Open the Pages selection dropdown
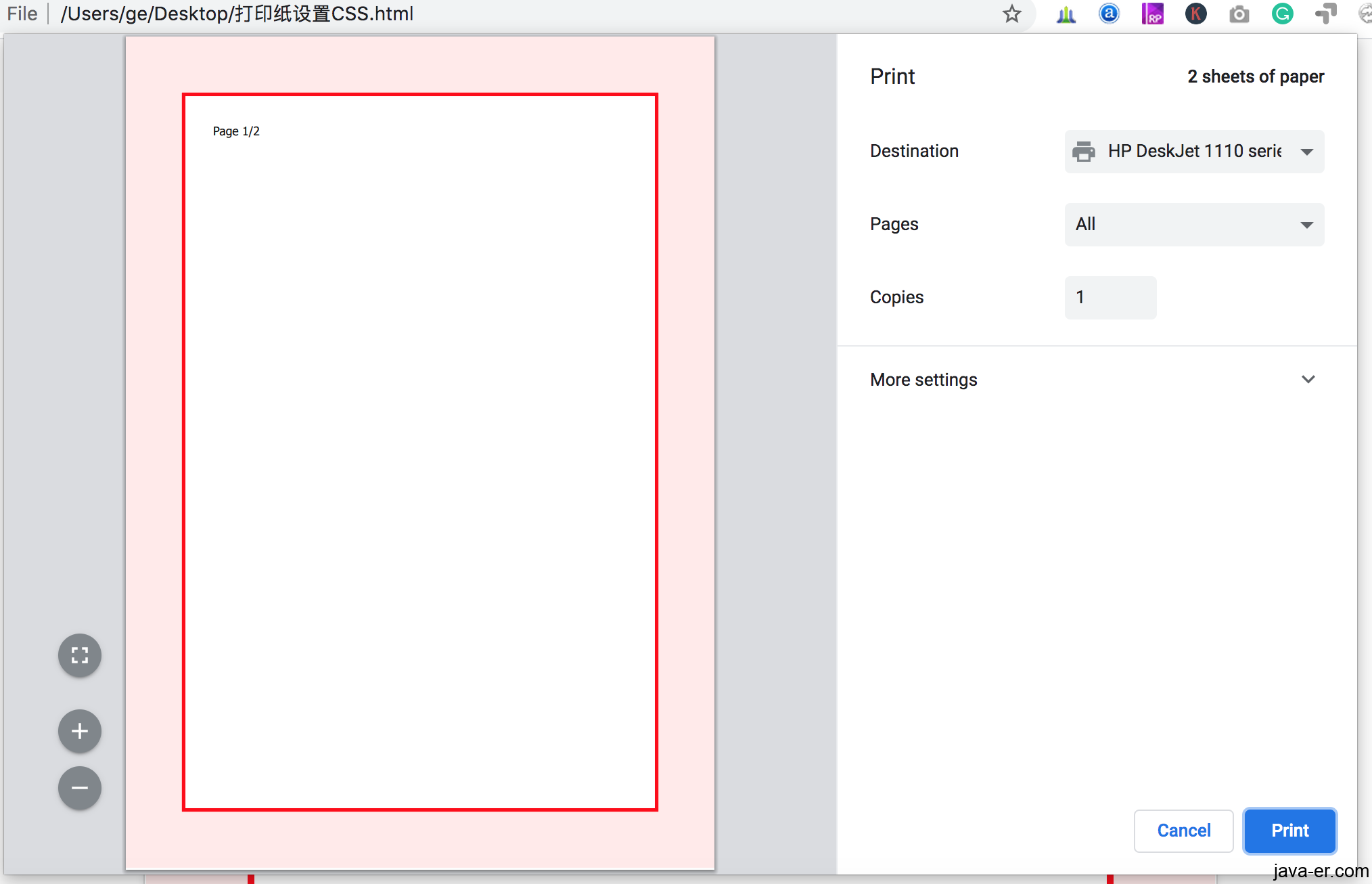The height and width of the screenshot is (884, 1372). click(1193, 225)
